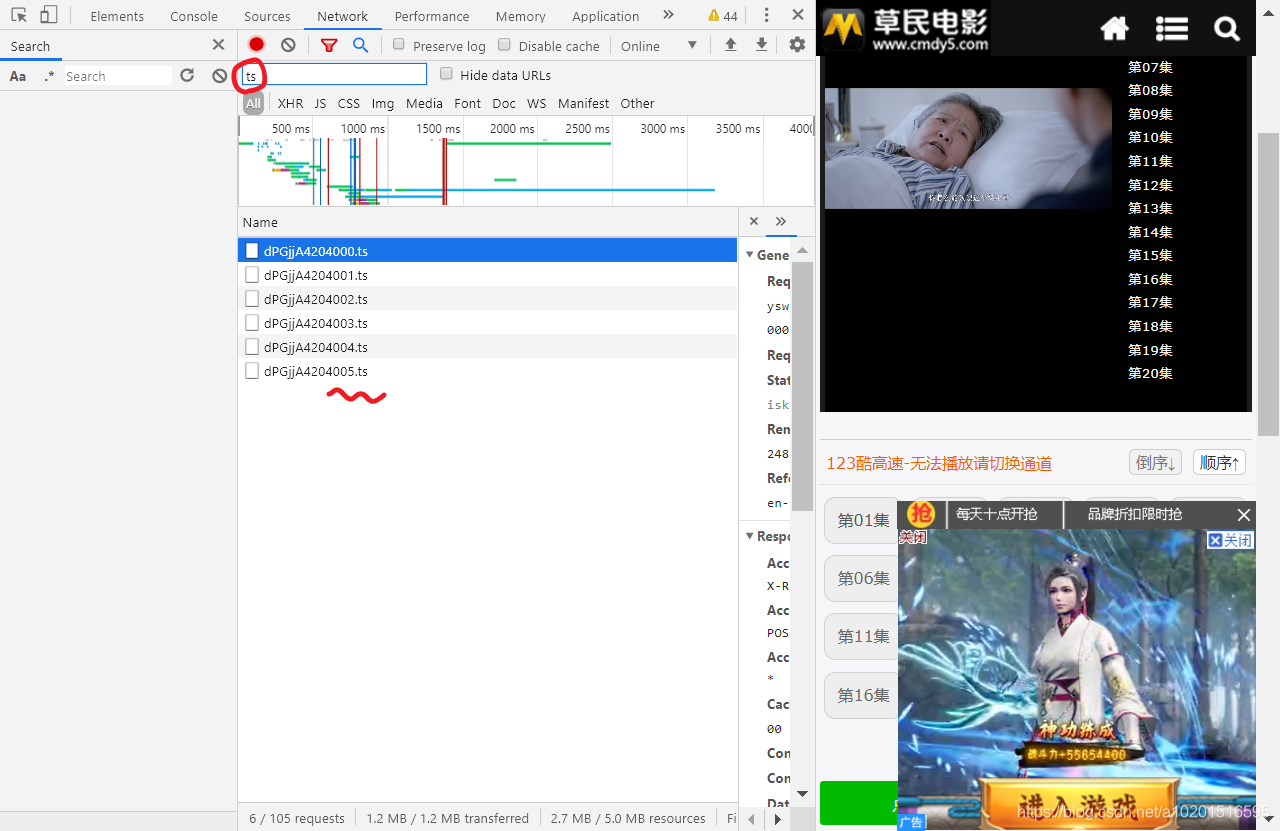Image resolution: width=1280 pixels, height=831 pixels.
Task: Open the Application tab
Action: (606, 16)
